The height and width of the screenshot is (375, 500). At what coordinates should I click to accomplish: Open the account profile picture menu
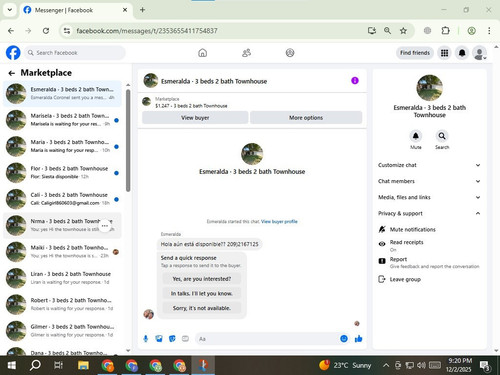[480, 53]
